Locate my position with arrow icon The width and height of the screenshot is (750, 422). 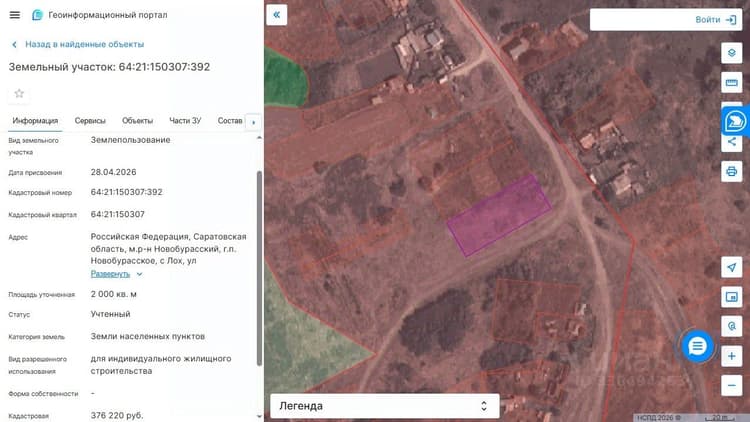[731, 267]
